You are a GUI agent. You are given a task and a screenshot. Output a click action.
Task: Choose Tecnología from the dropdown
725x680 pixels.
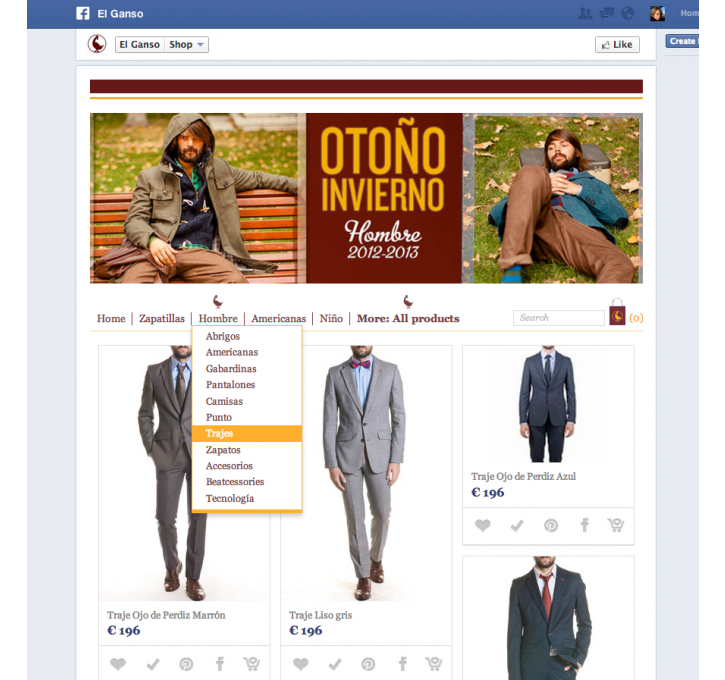pyautogui.click(x=247, y=498)
